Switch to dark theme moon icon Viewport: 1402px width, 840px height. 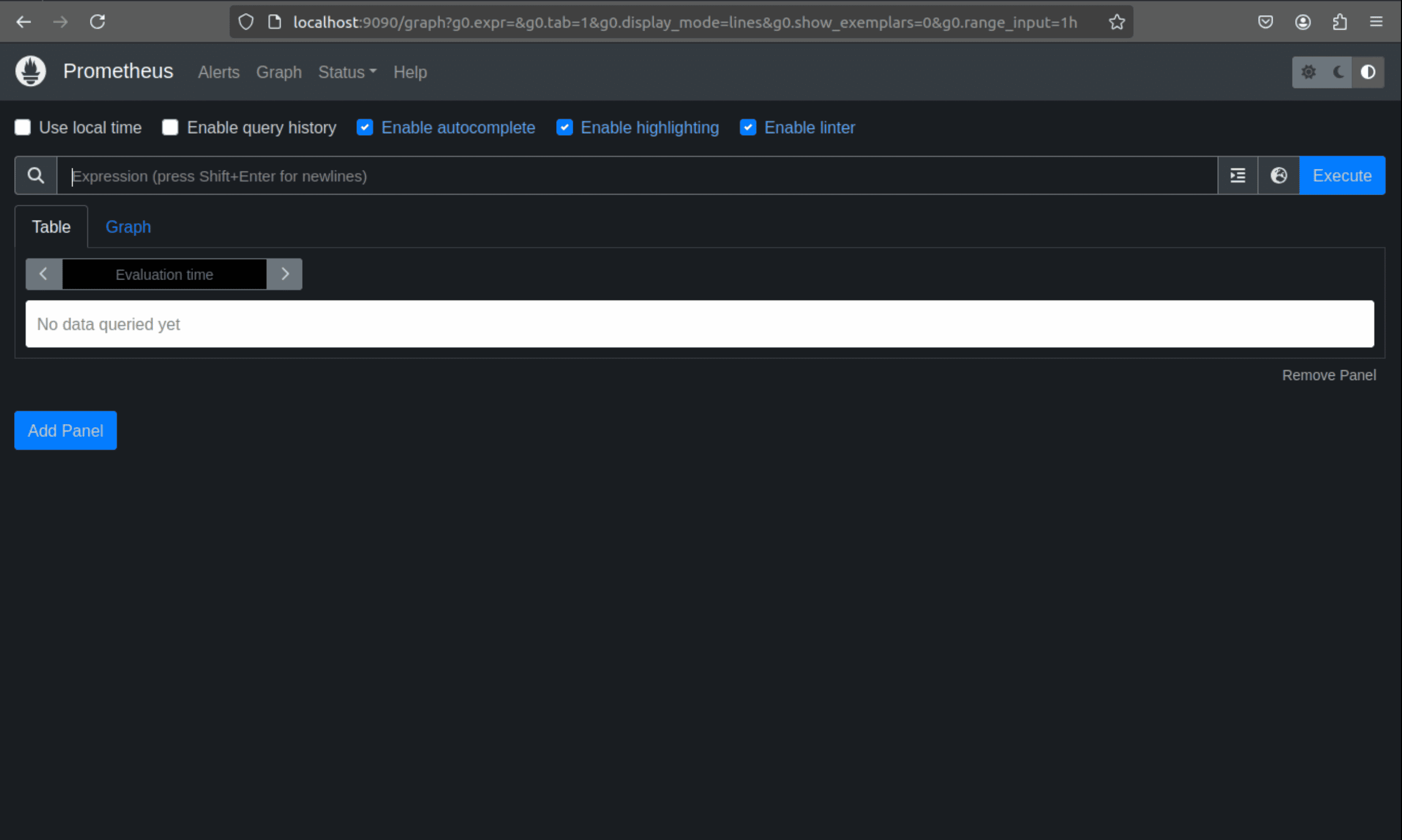click(1338, 72)
